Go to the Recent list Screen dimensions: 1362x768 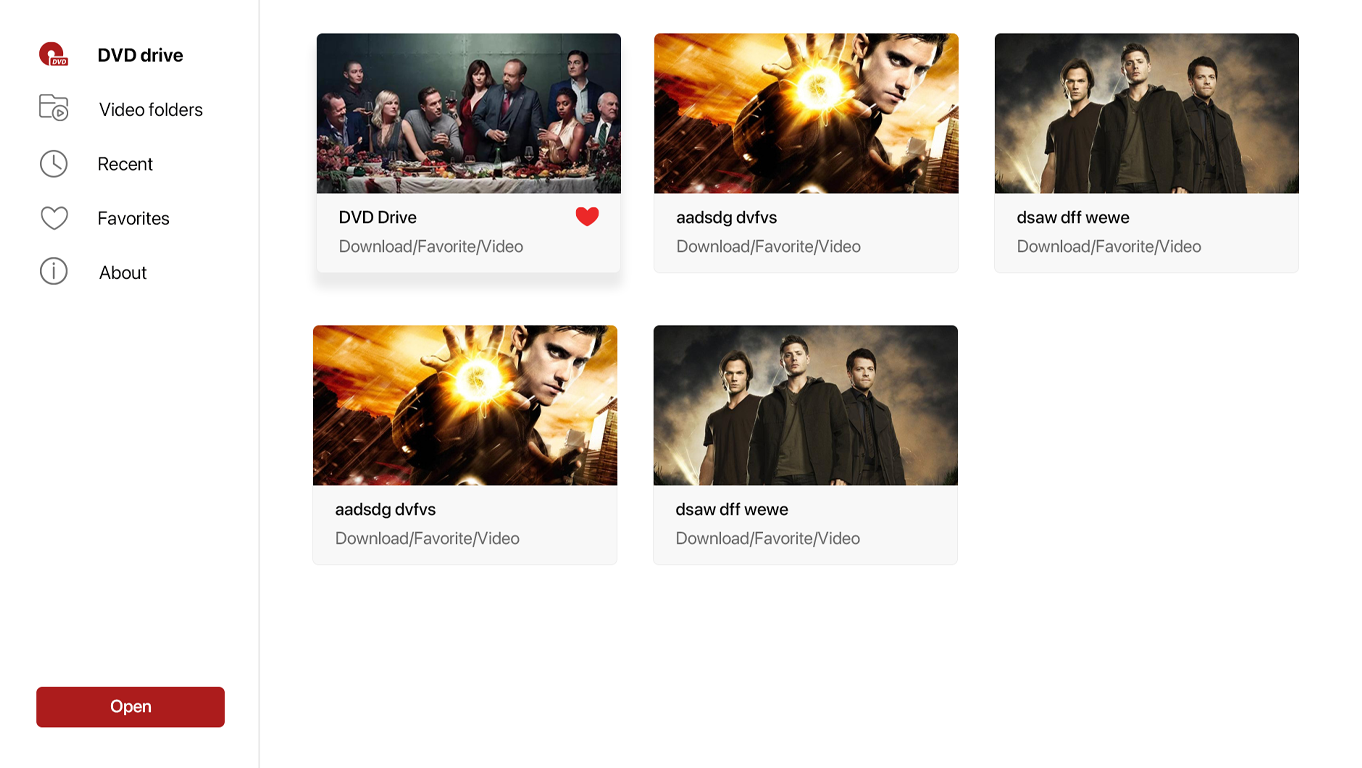click(125, 164)
